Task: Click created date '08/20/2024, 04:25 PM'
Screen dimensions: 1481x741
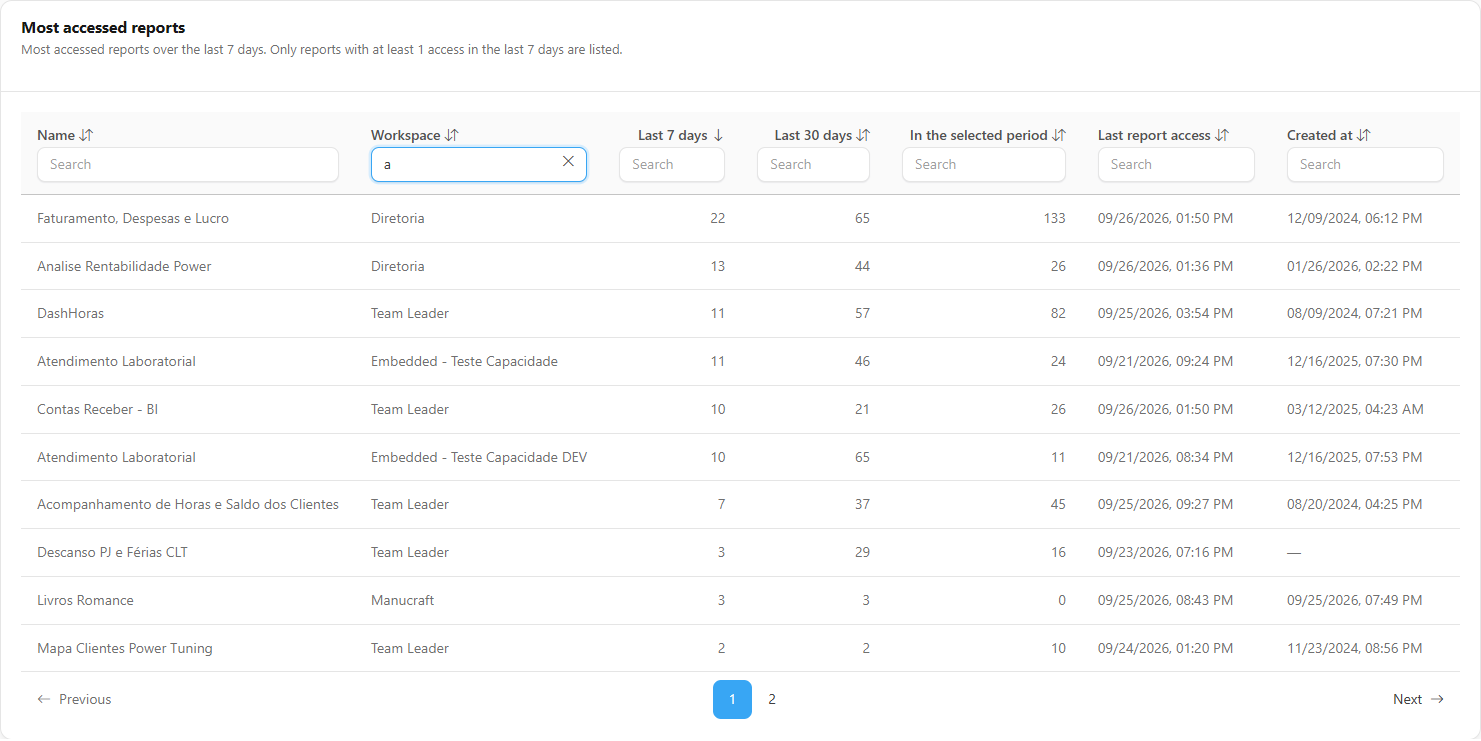Action: 1354,504
